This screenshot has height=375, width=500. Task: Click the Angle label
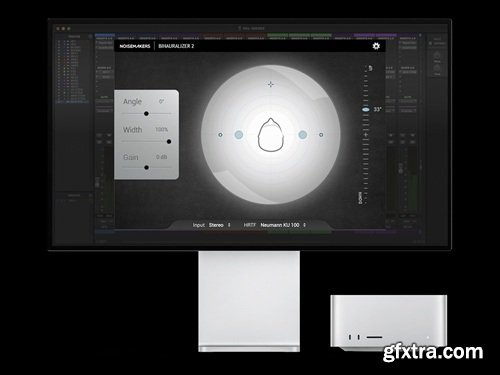click(x=132, y=102)
